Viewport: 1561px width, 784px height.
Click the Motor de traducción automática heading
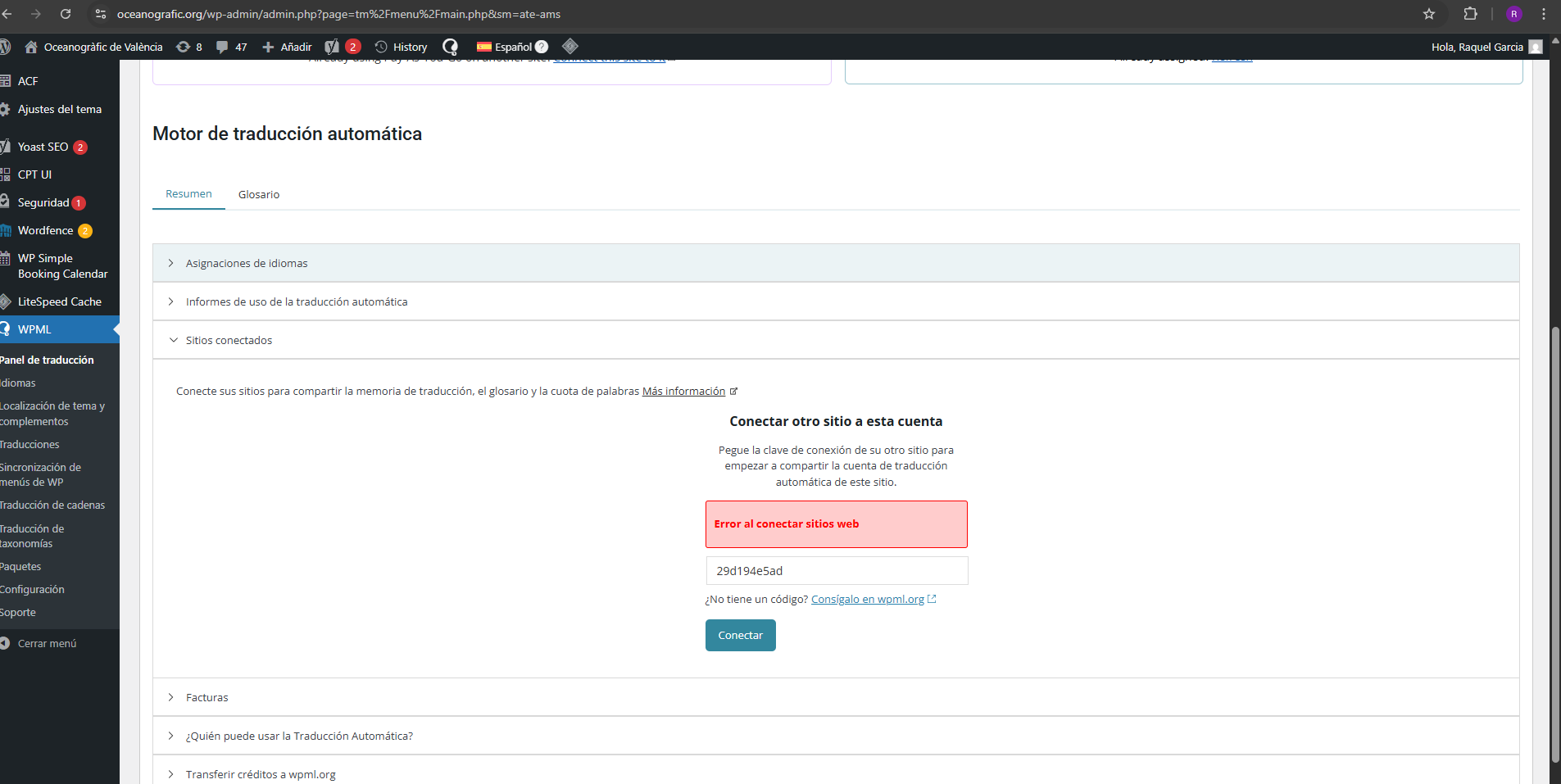click(x=287, y=134)
